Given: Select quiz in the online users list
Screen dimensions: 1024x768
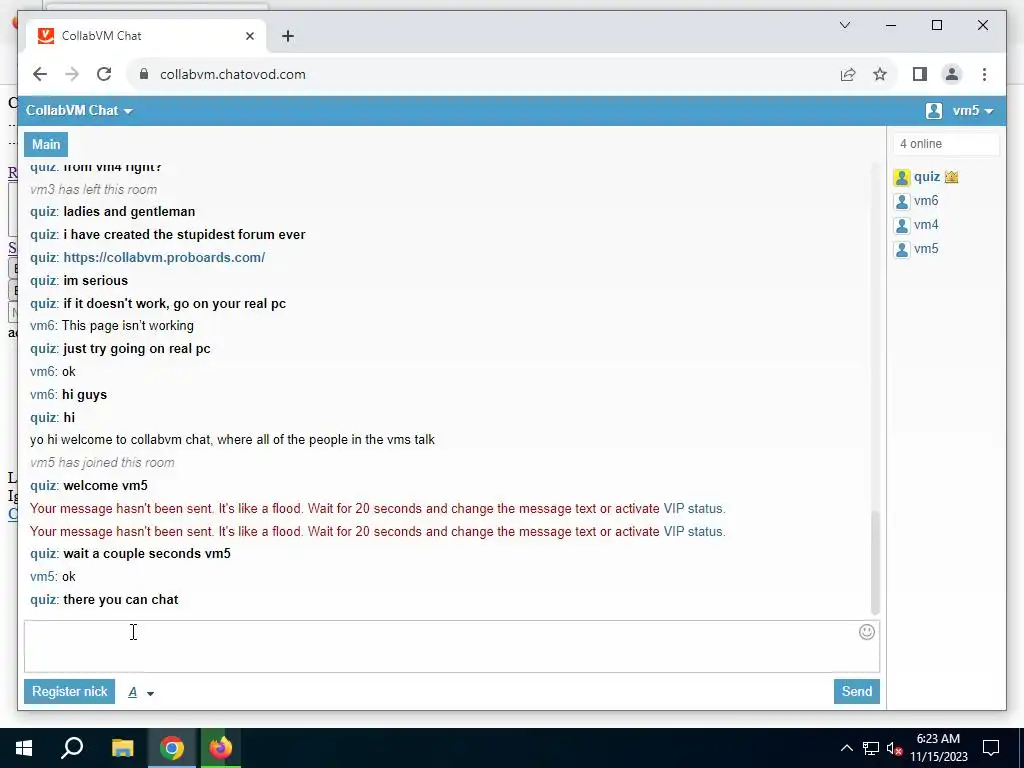Looking at the screenshot, I should 927,177.
